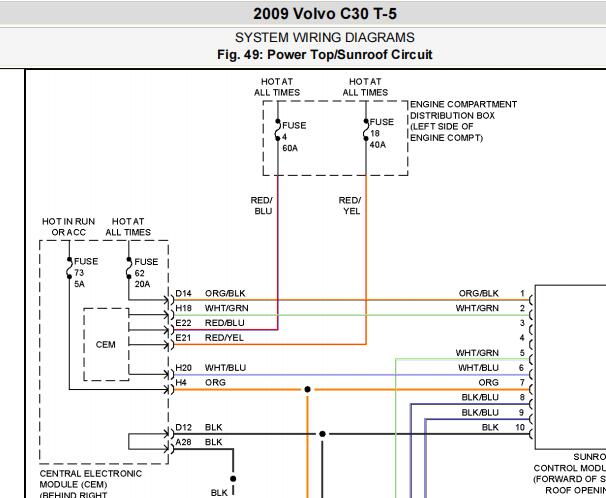Click 'HOT AT ALL TIMES' above Fuse 4
The image size is (606, 498).
click(x=277, y=87)
